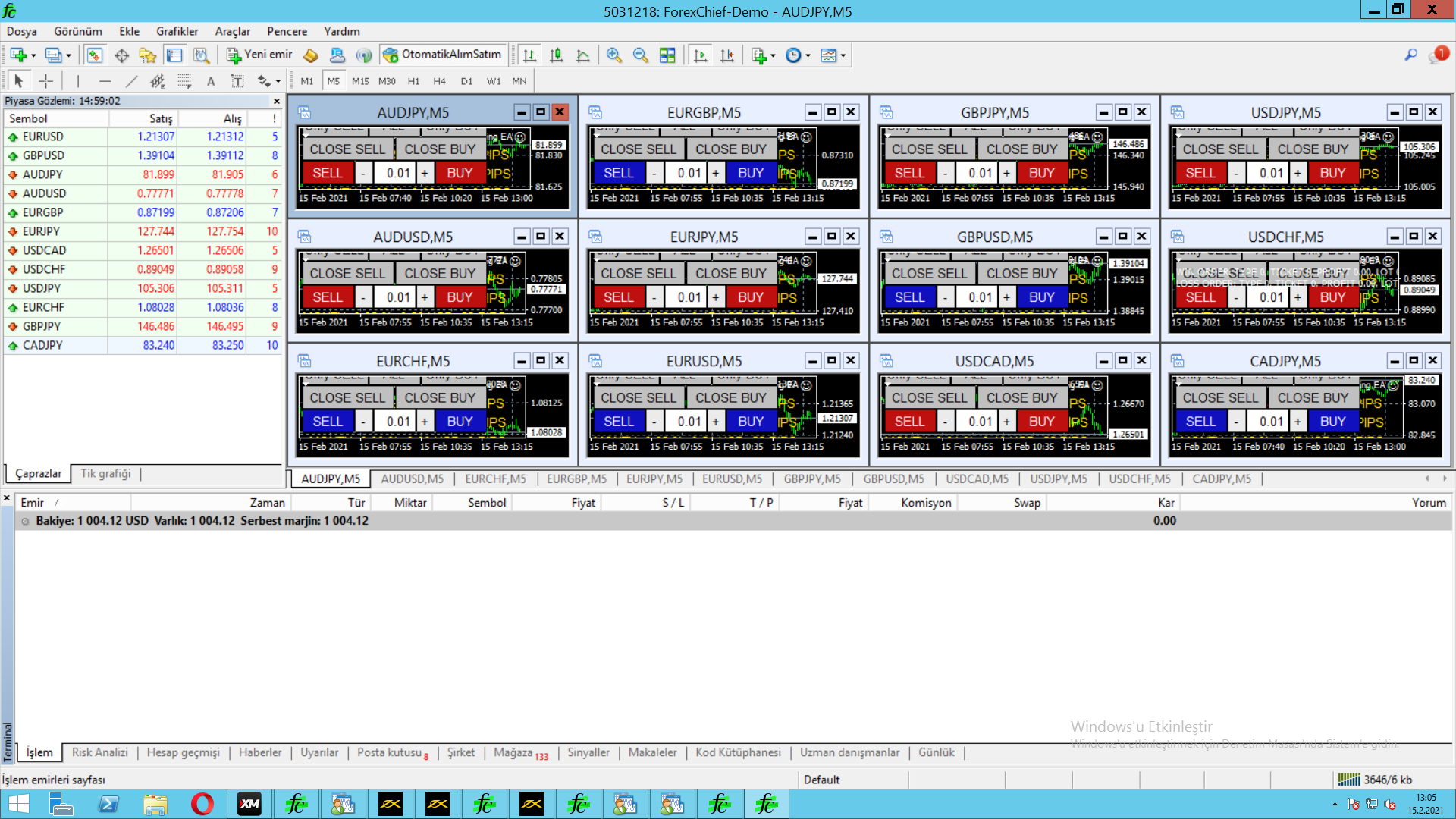Click the Zoom Out magnifier icon
Viewport: 1456px width, 819px height.
click(x=640, y=55)
